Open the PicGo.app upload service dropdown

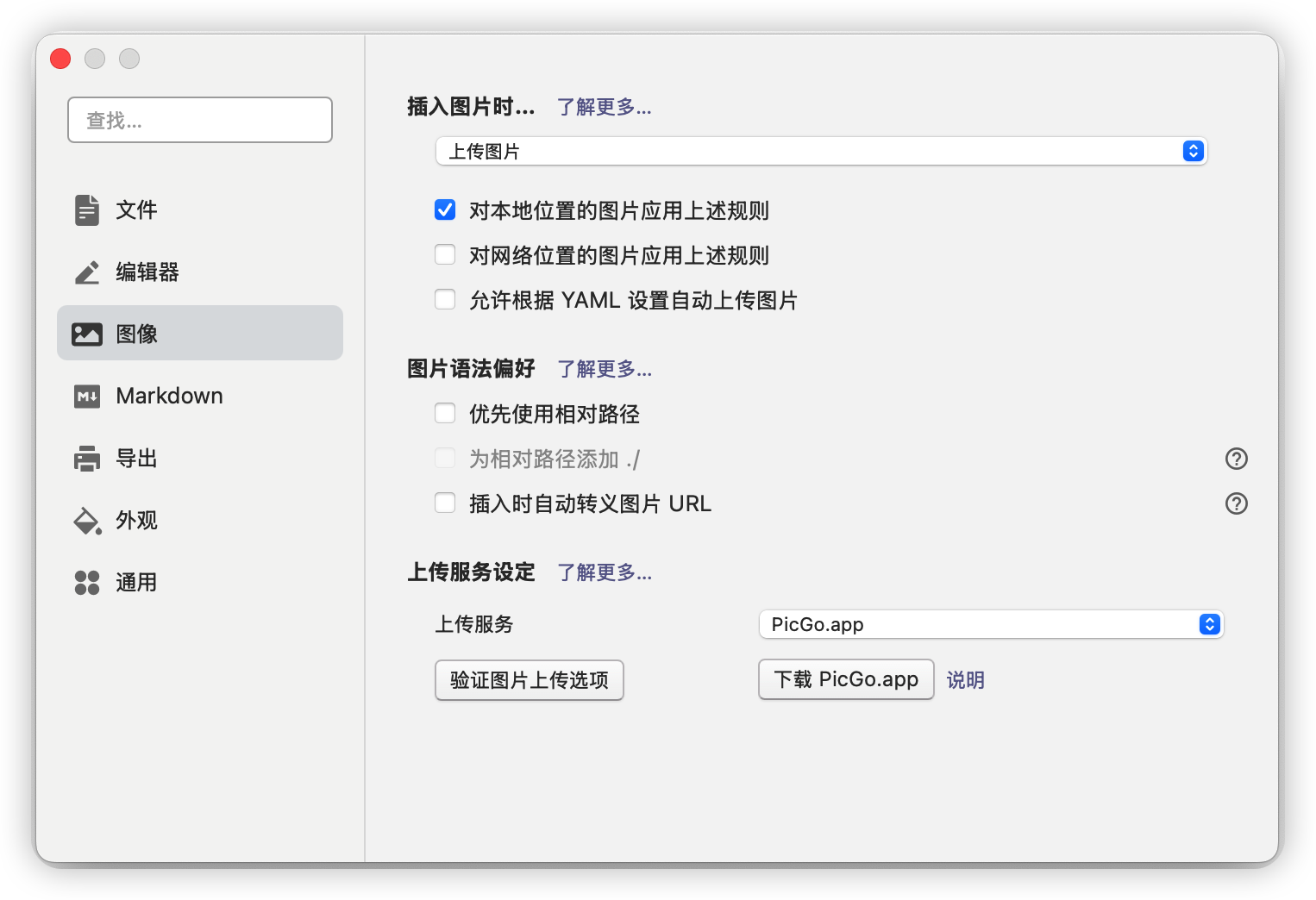(992, 624)
